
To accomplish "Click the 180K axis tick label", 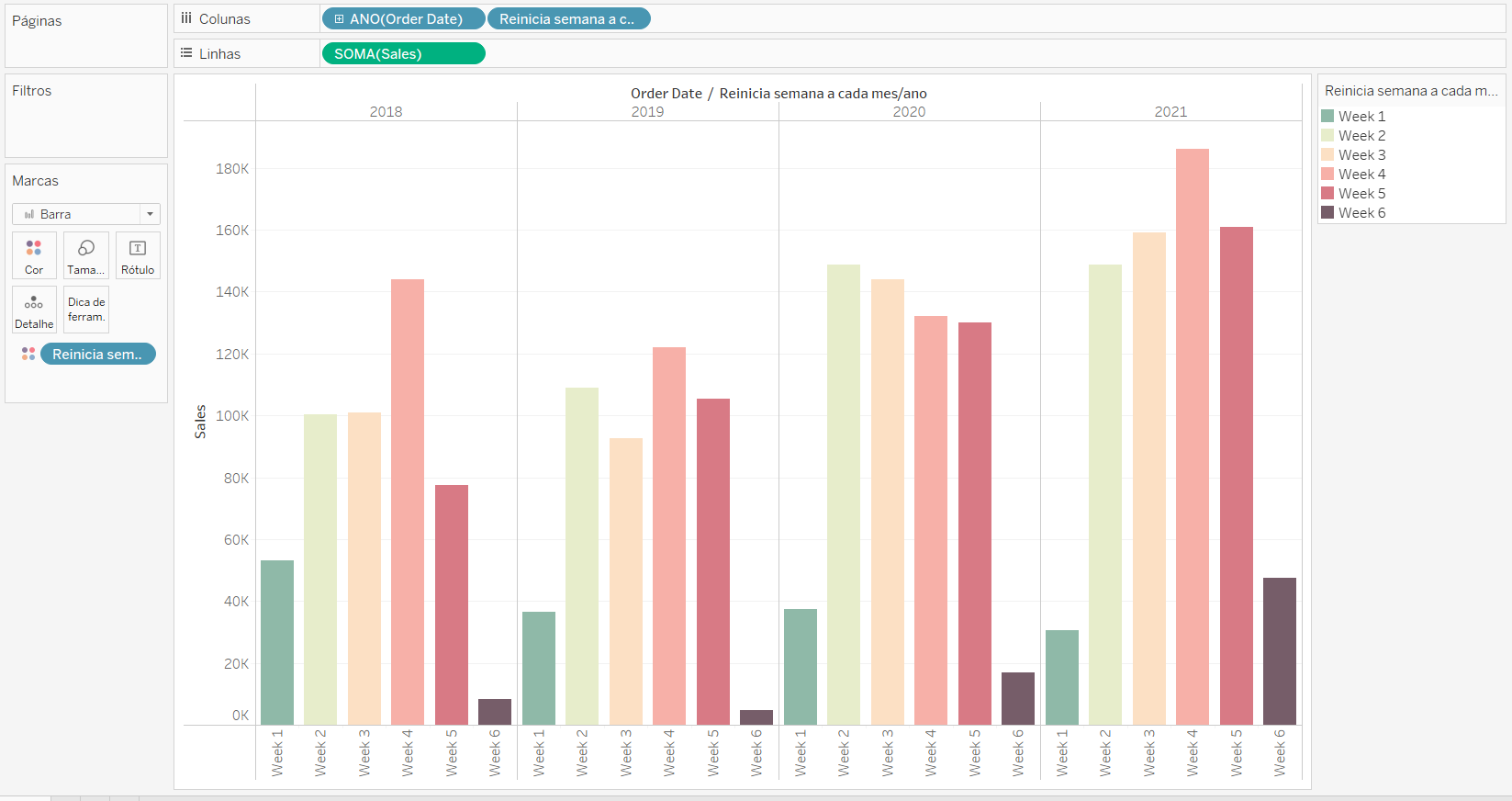I will point(232,168).
